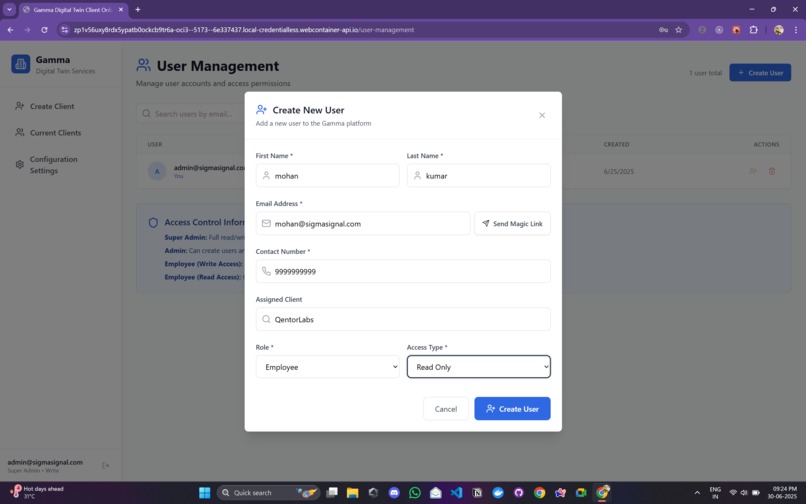Show hidden system tray icons chevron
This screenshot has height=504, width=806.
tap(697, 493)
